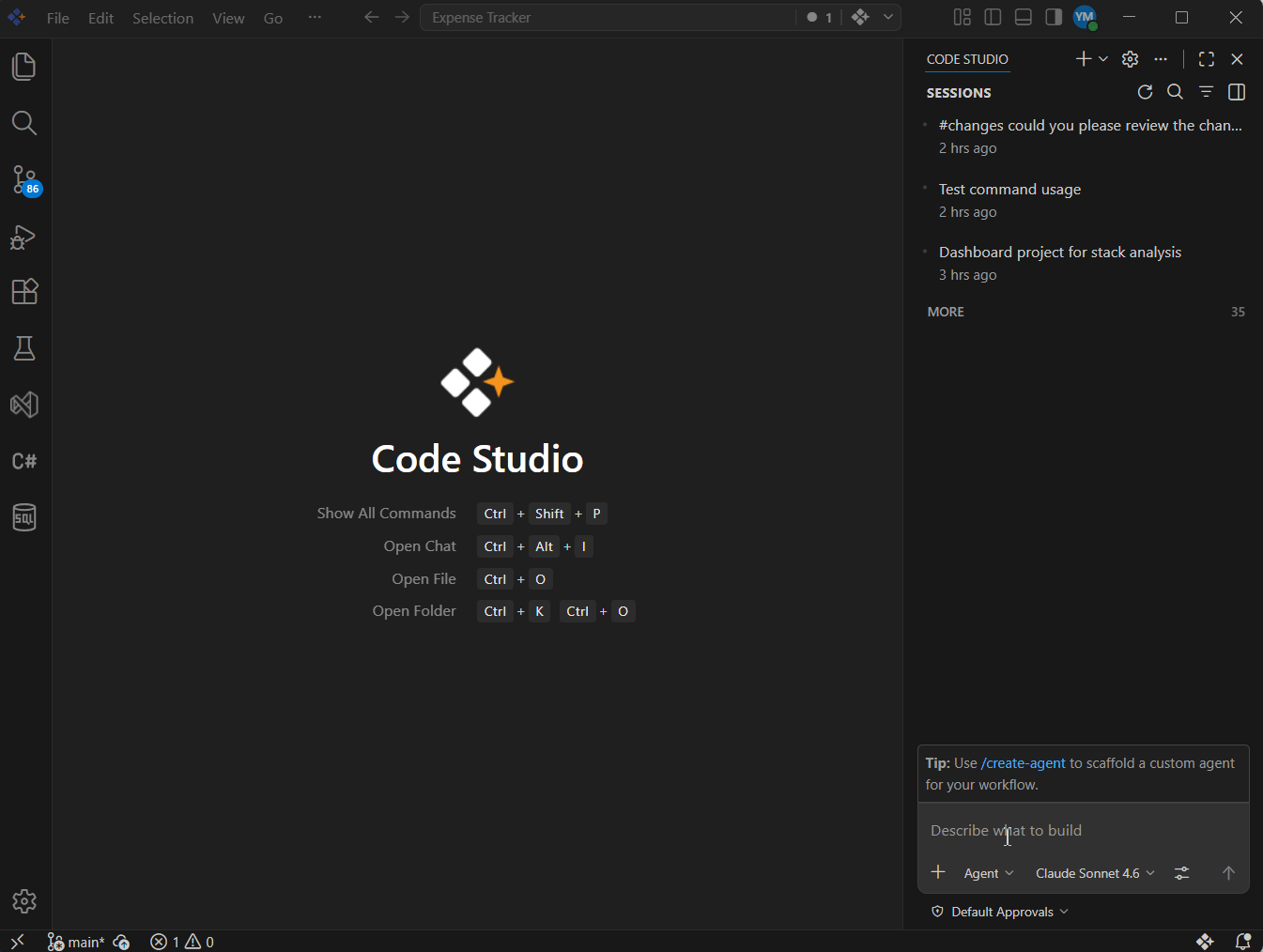The image size is (1263, 952).
Task: Open Source Control view with 86 badge
Action: (x=24, y=179)
